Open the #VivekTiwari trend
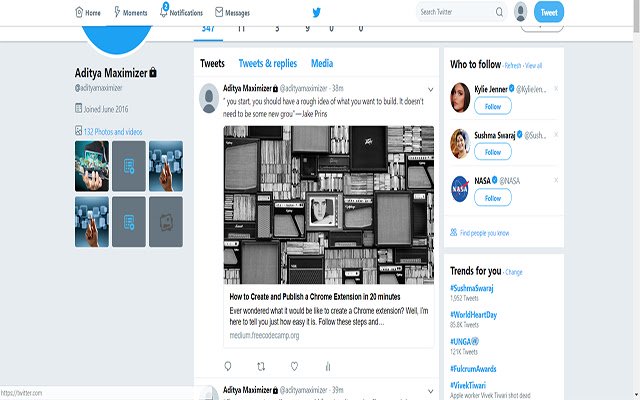 pos(468,385)
